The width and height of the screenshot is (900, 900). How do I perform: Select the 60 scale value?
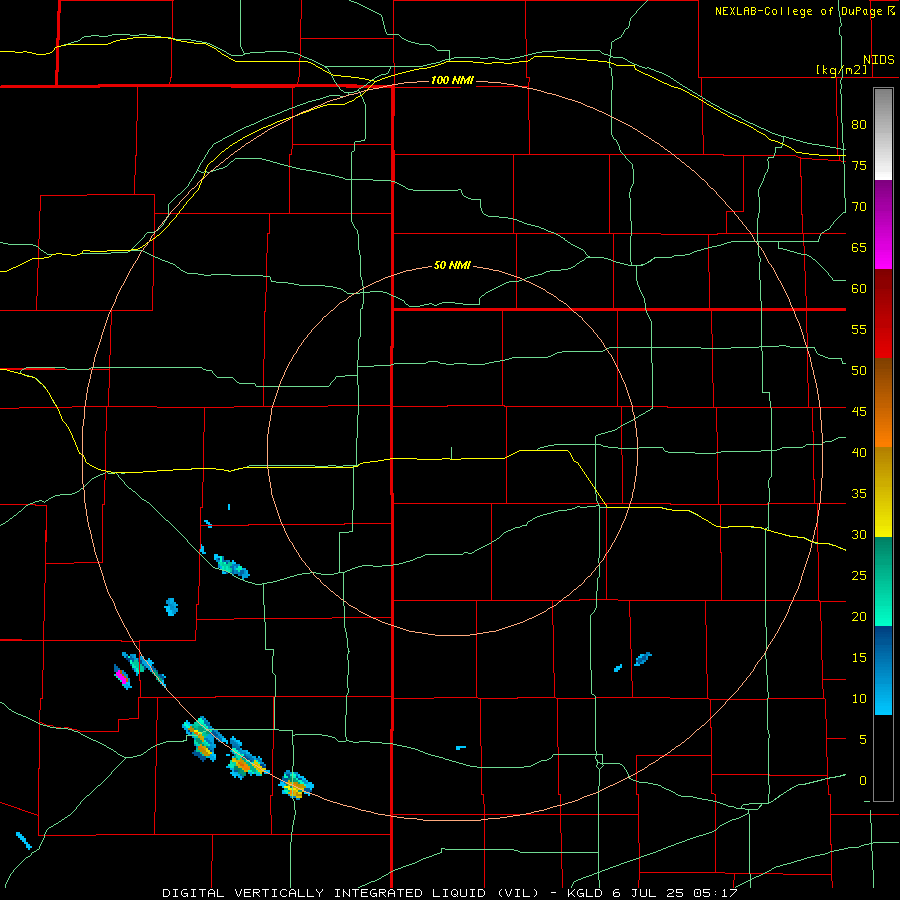(859, 289)
